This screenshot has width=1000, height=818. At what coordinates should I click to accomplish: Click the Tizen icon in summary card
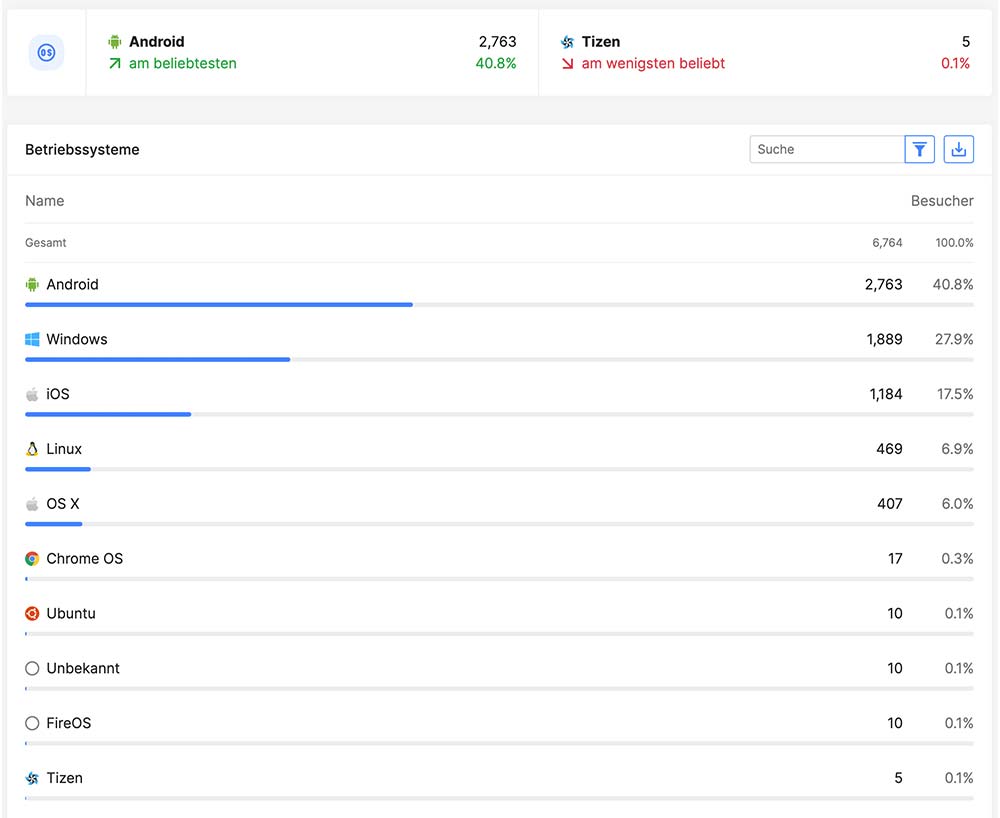[x=567, y=42]
